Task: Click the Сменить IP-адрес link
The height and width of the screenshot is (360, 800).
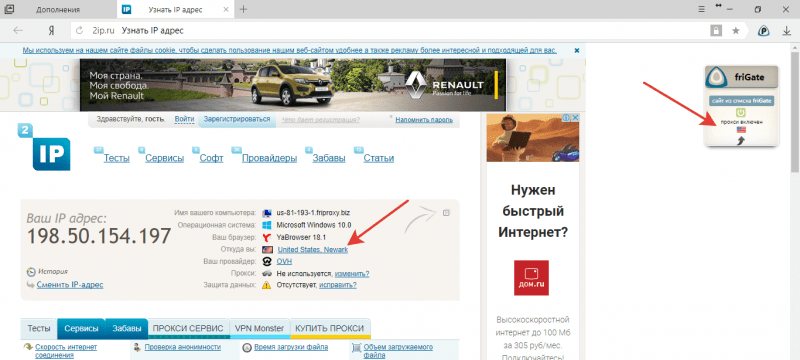Action: click(x=70, y=285)
